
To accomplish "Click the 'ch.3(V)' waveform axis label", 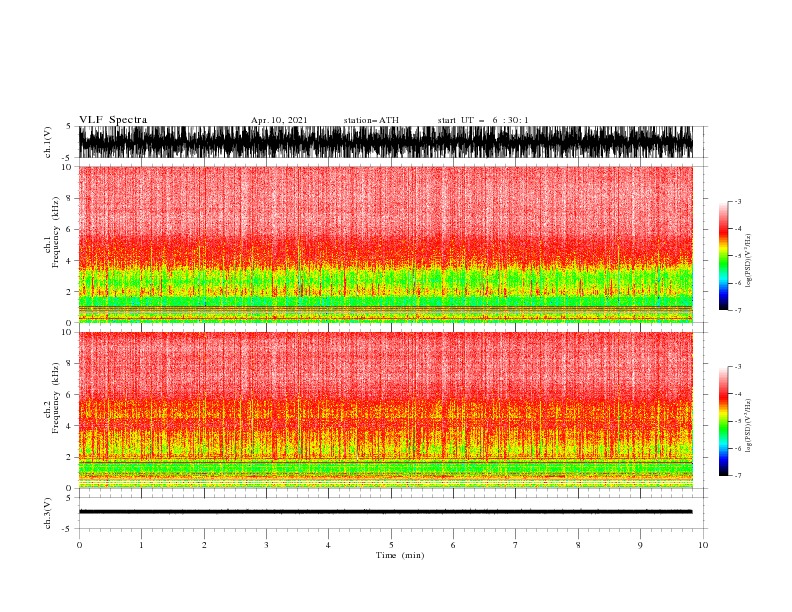I will click(48, 513).
